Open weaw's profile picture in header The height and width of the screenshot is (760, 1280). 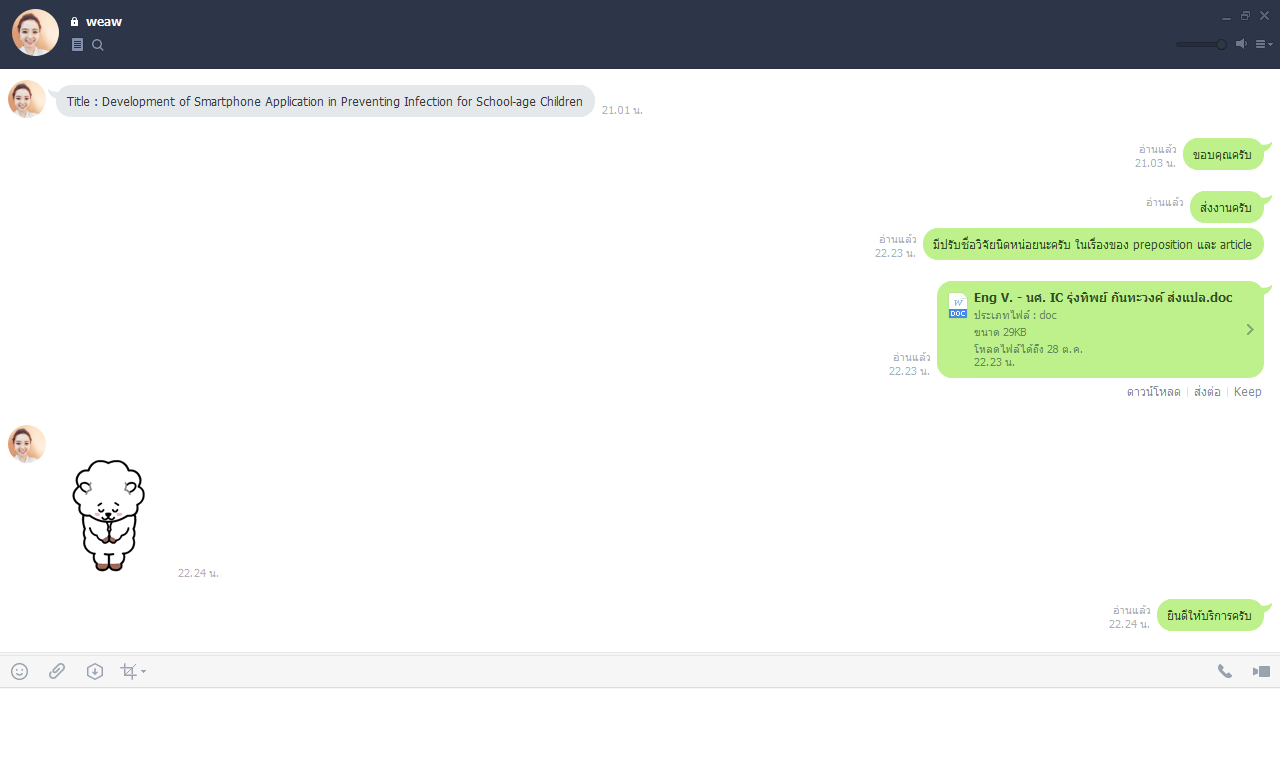(35, 32)
